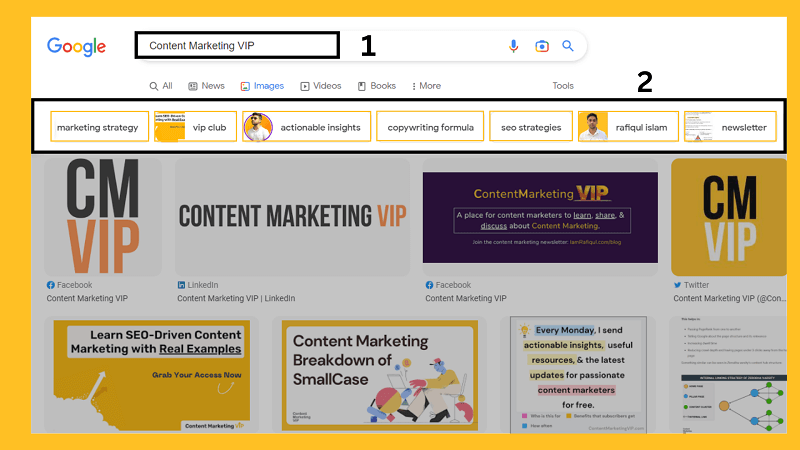The image size is (800, 450).
Task: Open the Tools options
Action: click(x=563, y=86)
